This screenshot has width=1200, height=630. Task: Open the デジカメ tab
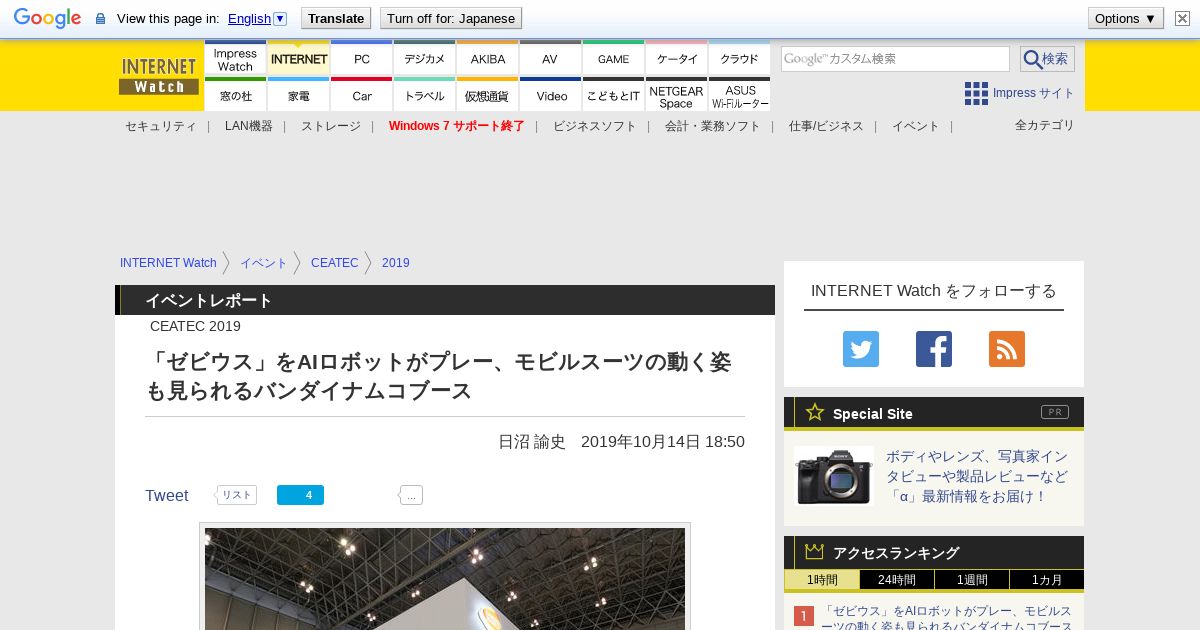click(425, 59)
